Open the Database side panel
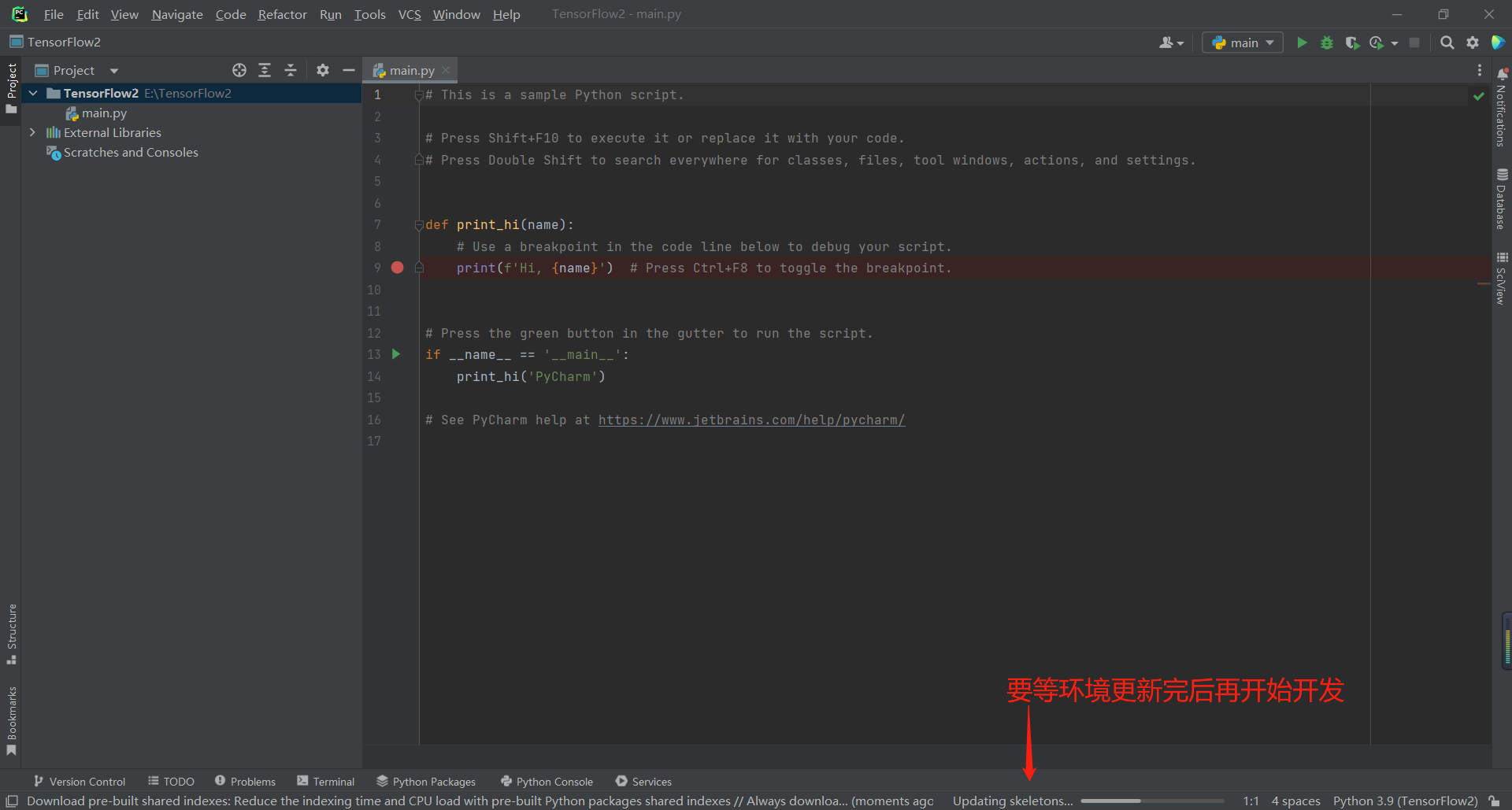Screen dimensions: 1512x810 coord(1502,199)
